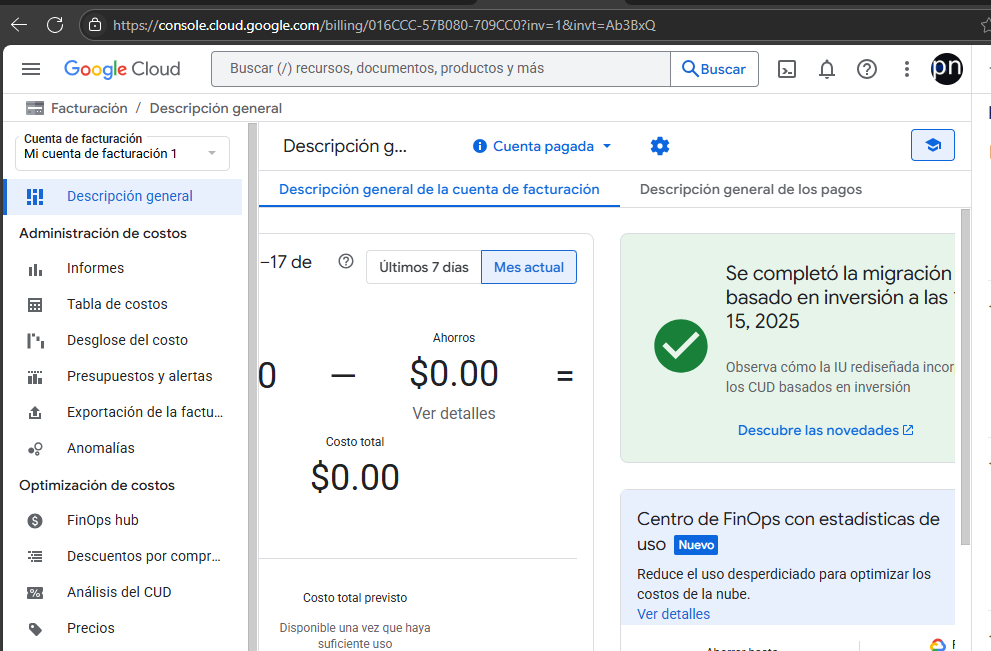Click the billing settings gear icon
Screen dimensions: 991x651
(x=660, y=146)
